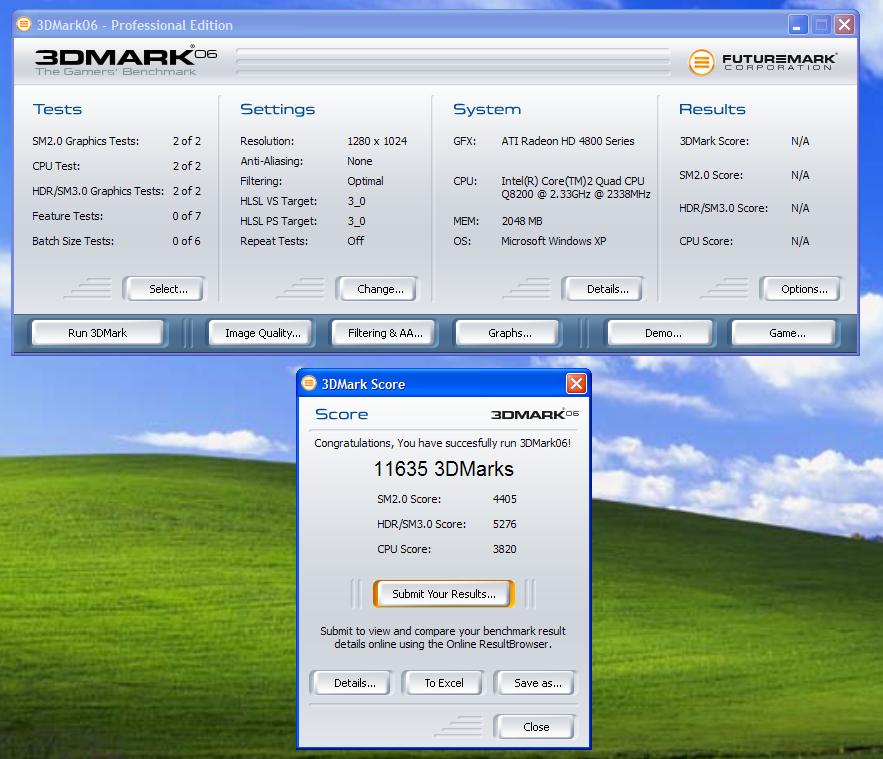Click the "Tests" section heading
This screenshot has height=759, width=883.
click(x=57, y=109)
